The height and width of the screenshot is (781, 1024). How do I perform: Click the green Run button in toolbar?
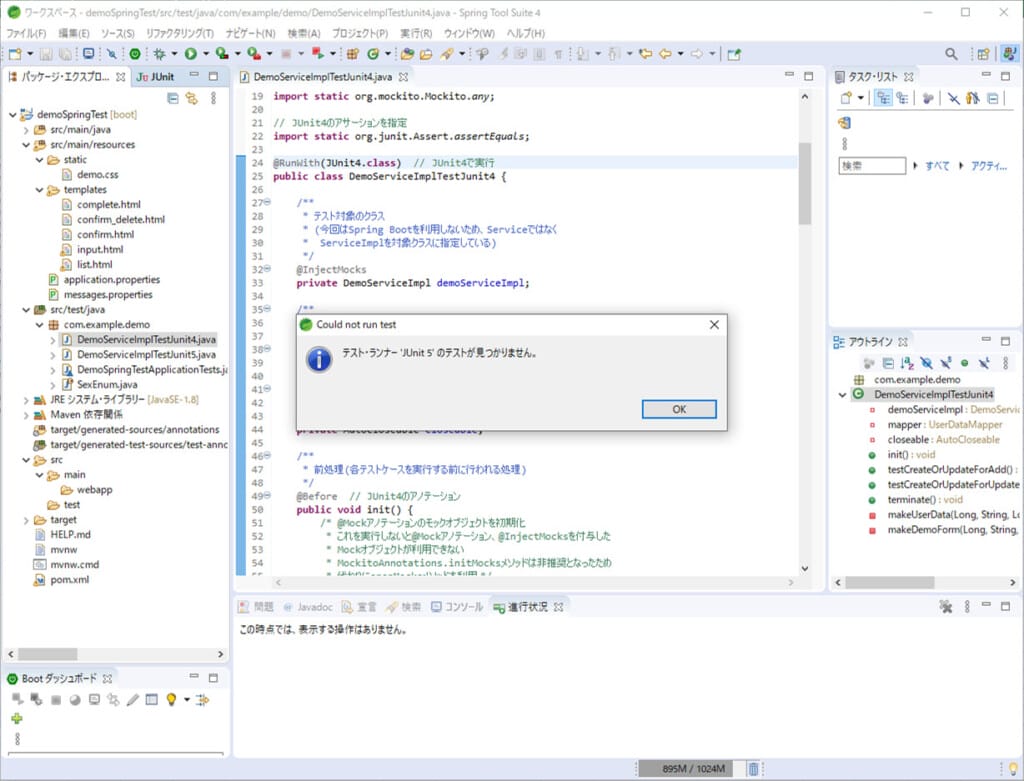pos(191,54)
